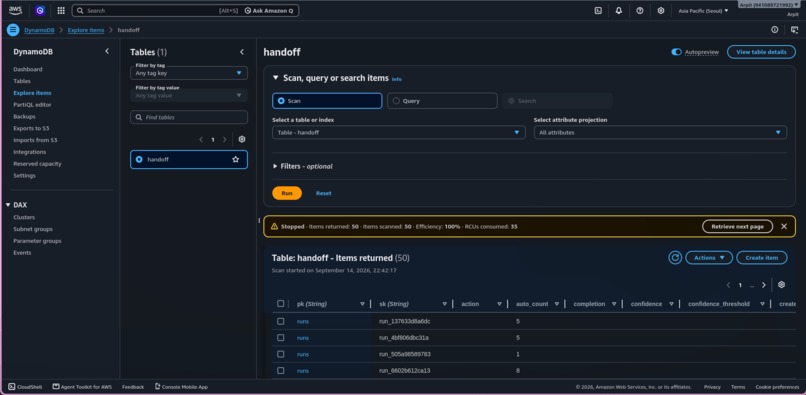Open the services grid menu

click(x=61, y=10)
